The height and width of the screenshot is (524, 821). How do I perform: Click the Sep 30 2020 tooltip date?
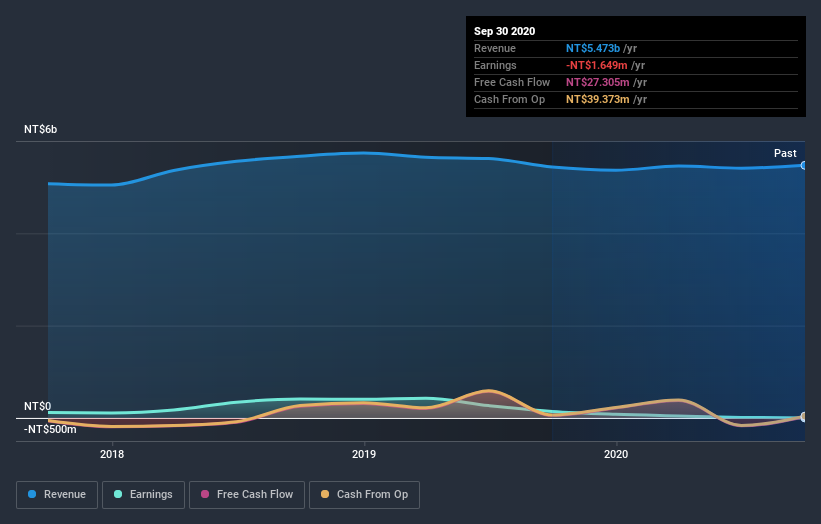504,31
